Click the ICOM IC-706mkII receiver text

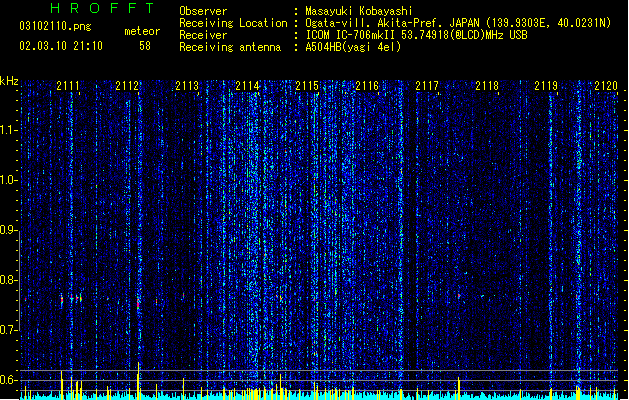point(416,35)
